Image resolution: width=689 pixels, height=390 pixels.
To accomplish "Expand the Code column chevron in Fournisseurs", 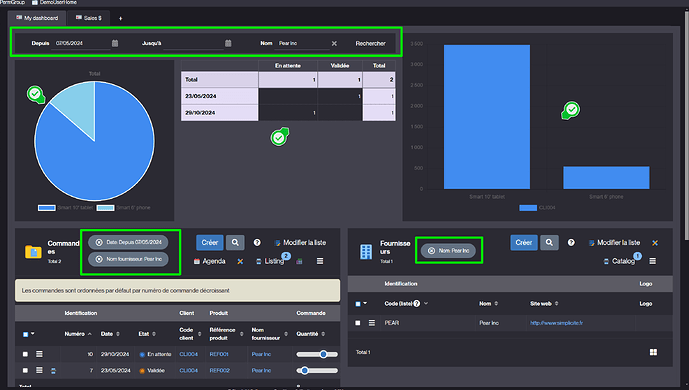I will coord(426,303).
